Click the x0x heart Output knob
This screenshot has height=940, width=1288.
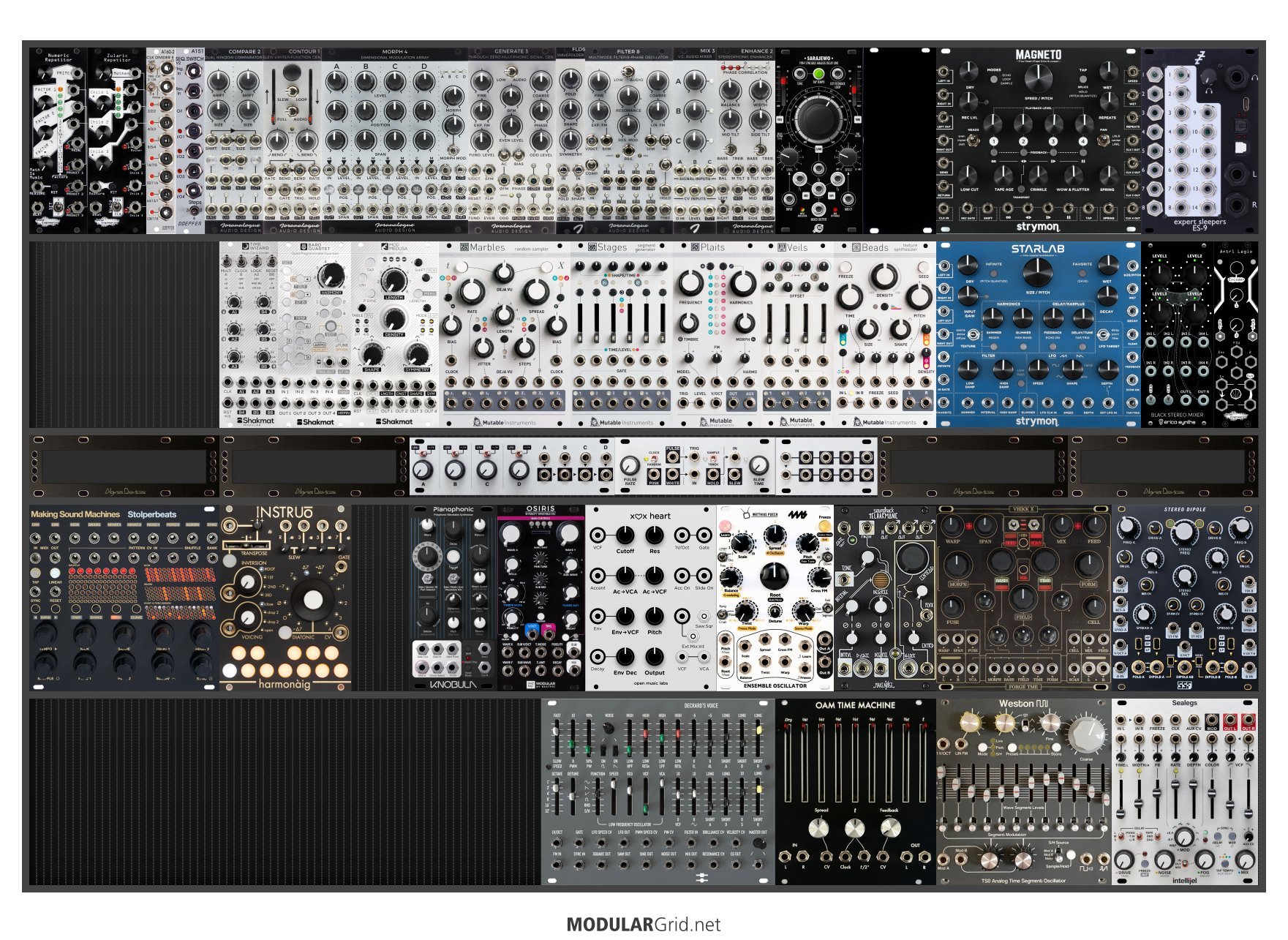point(654,656)
